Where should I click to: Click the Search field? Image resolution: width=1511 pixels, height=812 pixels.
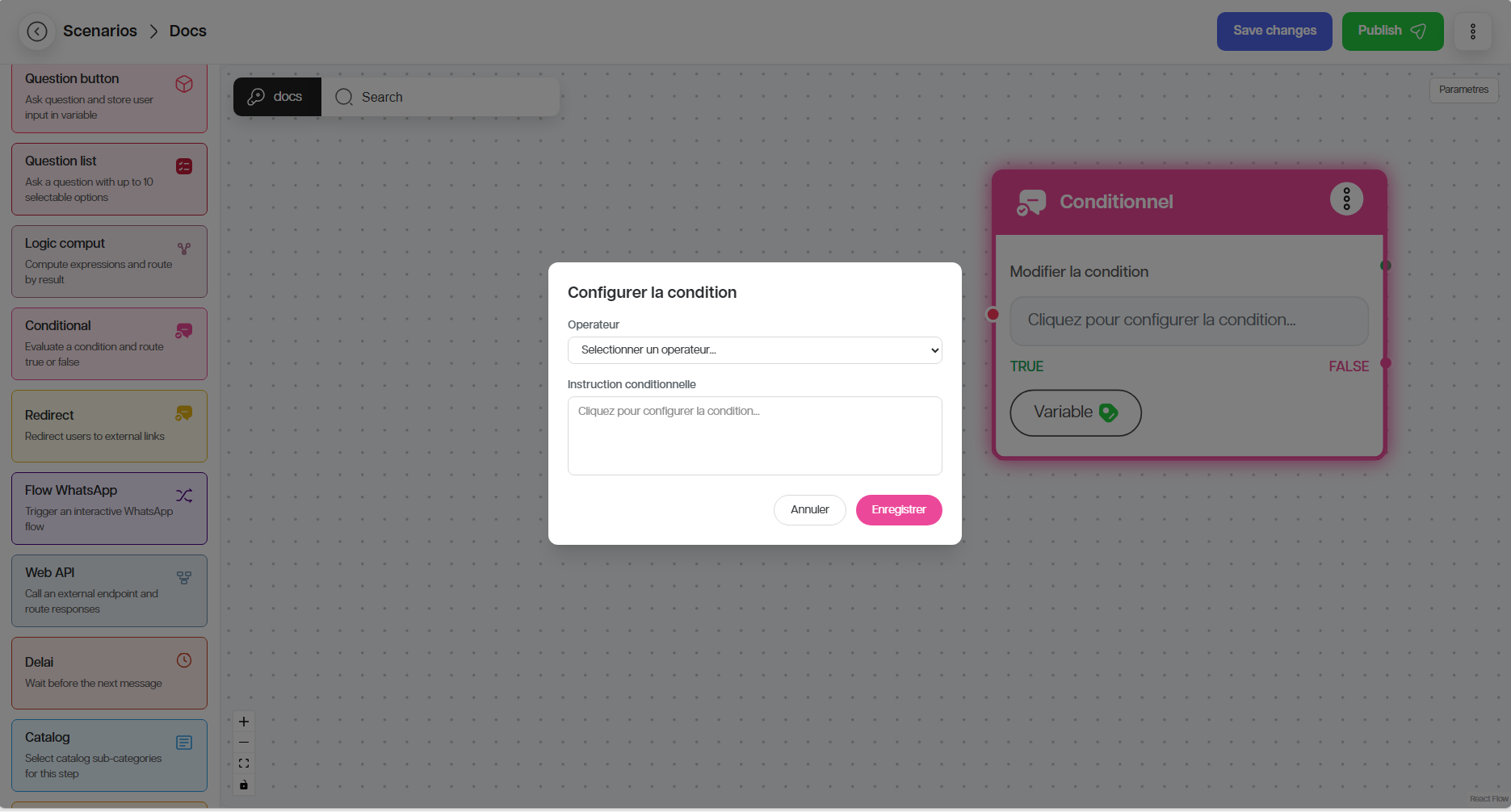[440, 97]
